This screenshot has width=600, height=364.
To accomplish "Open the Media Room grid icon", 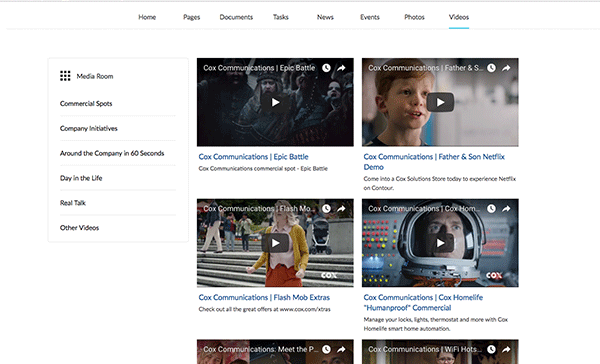I will (65, 76).
